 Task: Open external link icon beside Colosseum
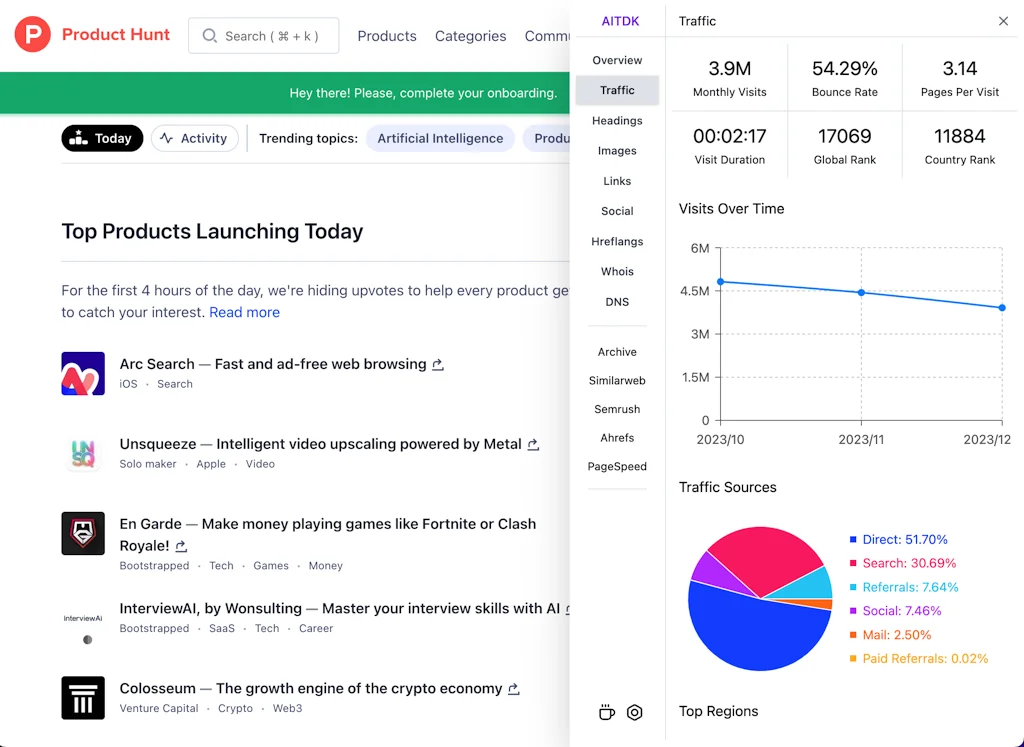pos(514,689)
